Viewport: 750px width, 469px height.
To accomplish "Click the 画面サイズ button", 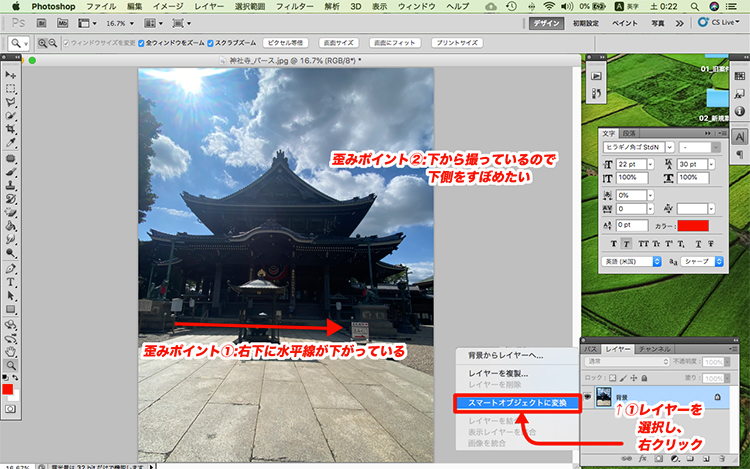I will click(339, 43).
